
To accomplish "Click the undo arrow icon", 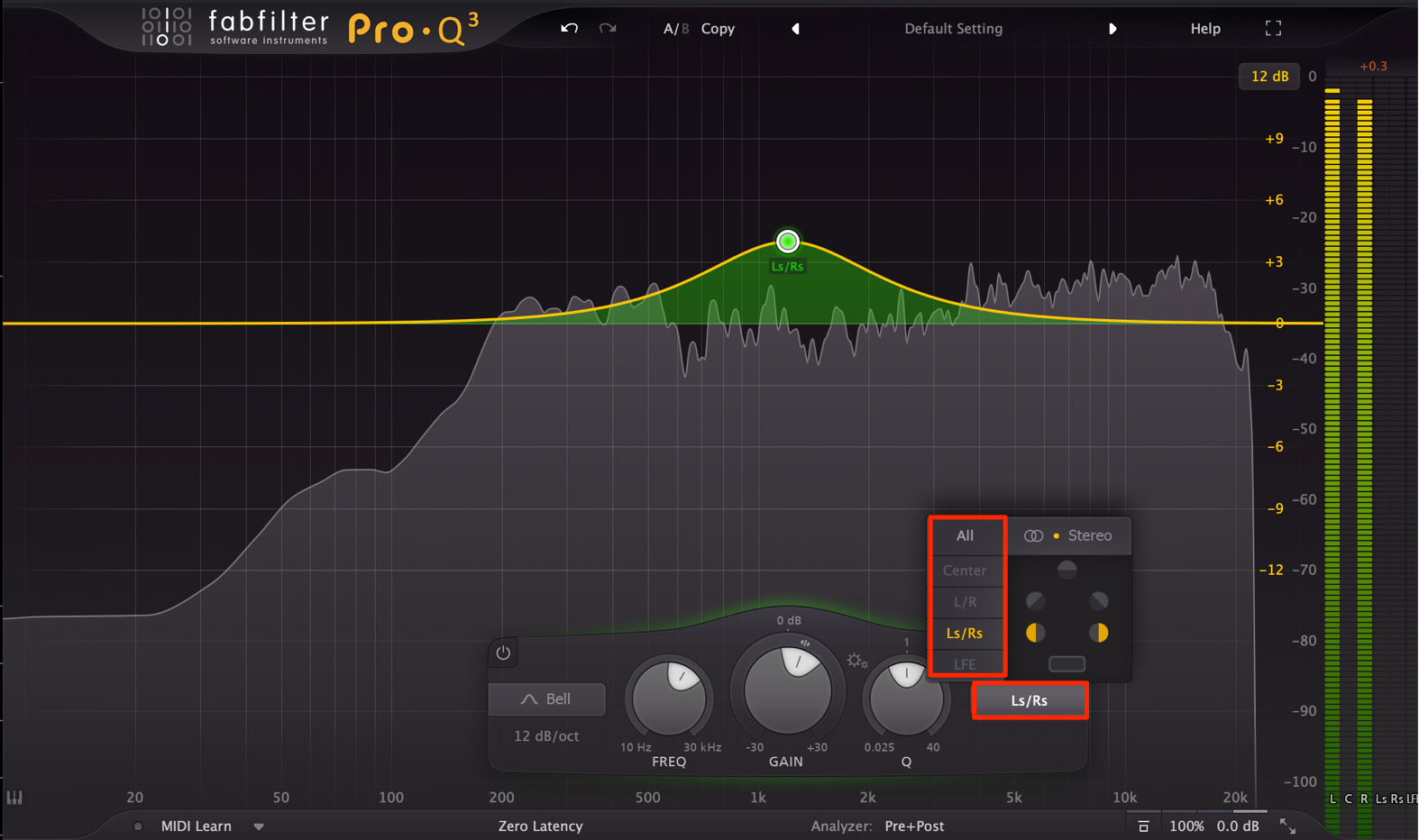I will pyautogui.click(x=569, y=28).
